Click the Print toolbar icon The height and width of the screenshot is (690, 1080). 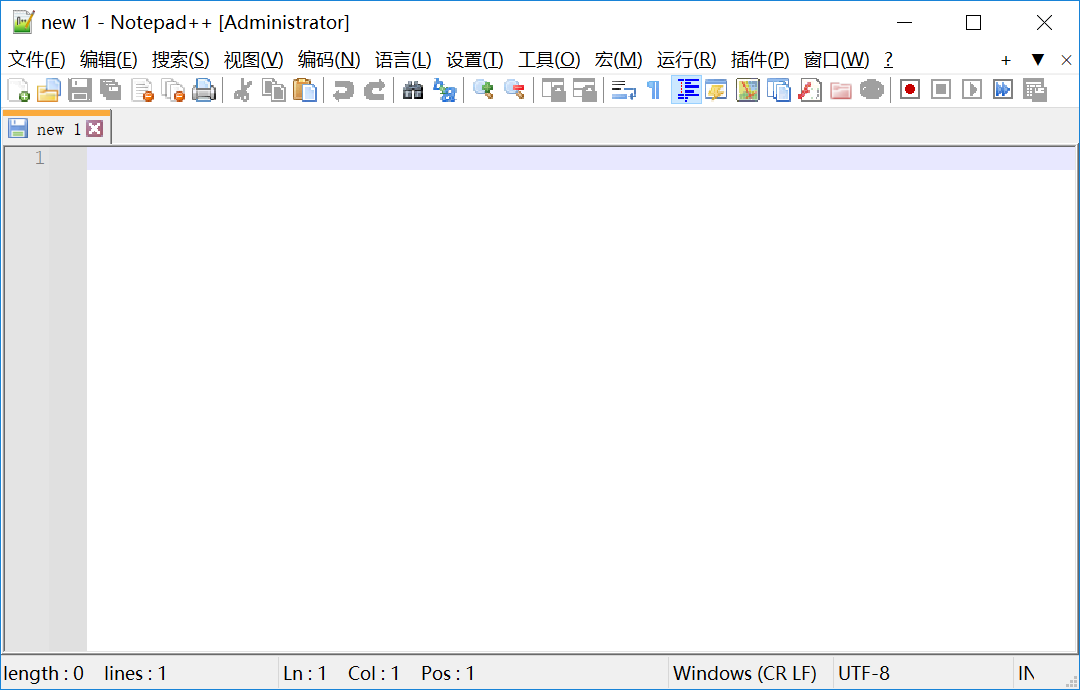(203, 90)
